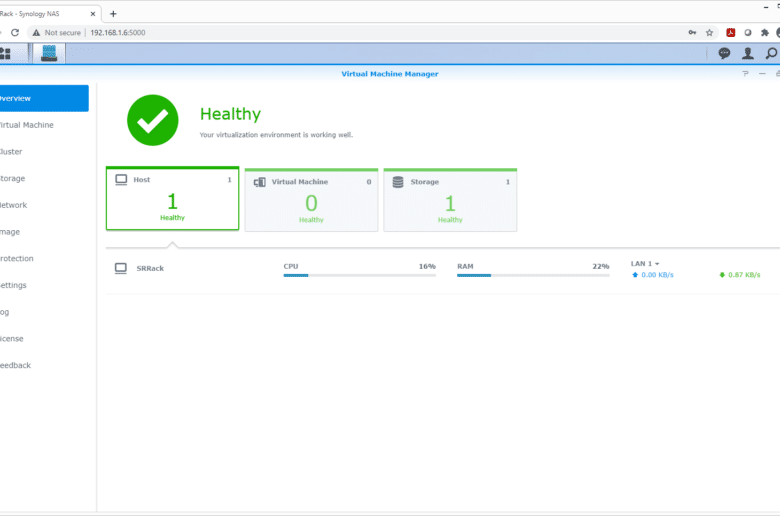Open the Network sidebar section

click(x=44, y=205)
